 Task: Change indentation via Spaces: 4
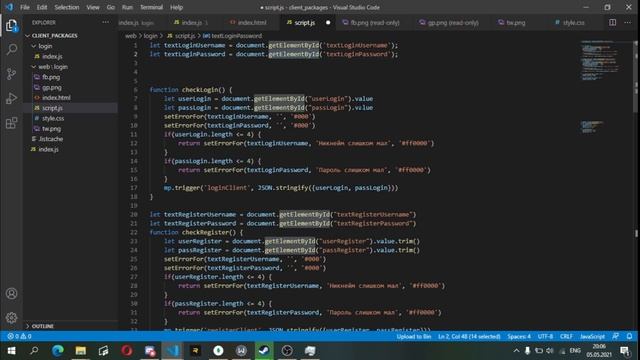519,336
